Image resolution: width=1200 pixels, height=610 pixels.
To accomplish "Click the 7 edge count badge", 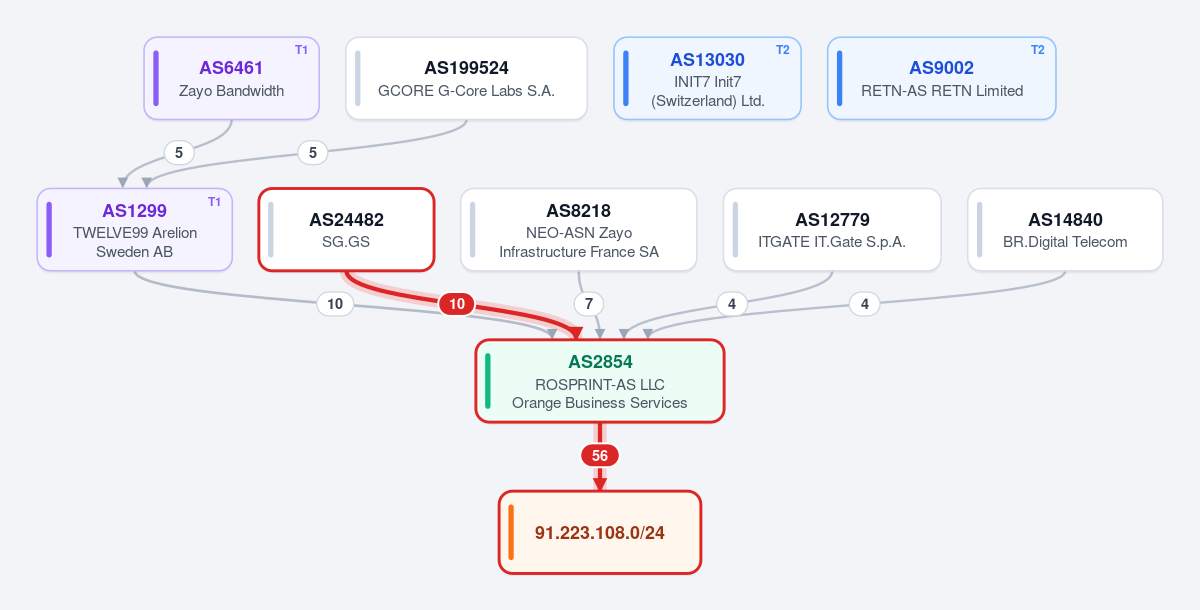I will 590,304.
